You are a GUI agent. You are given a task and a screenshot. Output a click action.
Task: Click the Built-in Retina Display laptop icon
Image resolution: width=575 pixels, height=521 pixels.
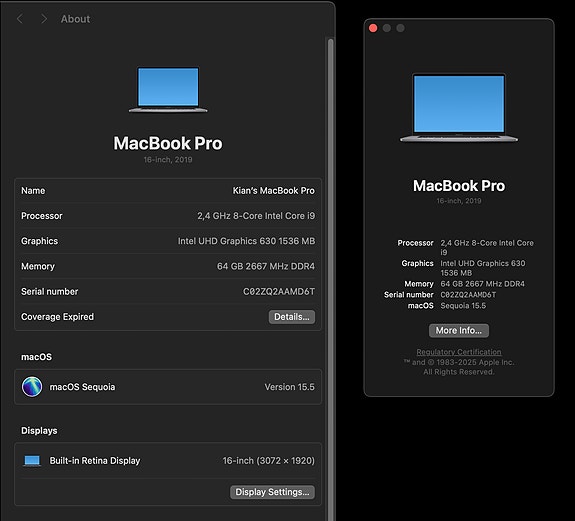pos(32,461)
